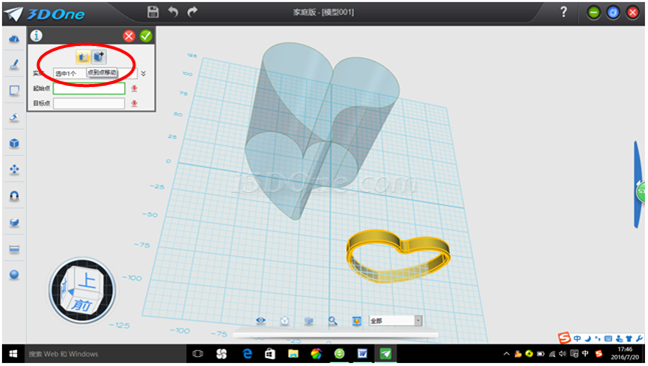Confirm the move with green checkmark
This screenshot has height=366, width=648.
[x=145, y=36]
